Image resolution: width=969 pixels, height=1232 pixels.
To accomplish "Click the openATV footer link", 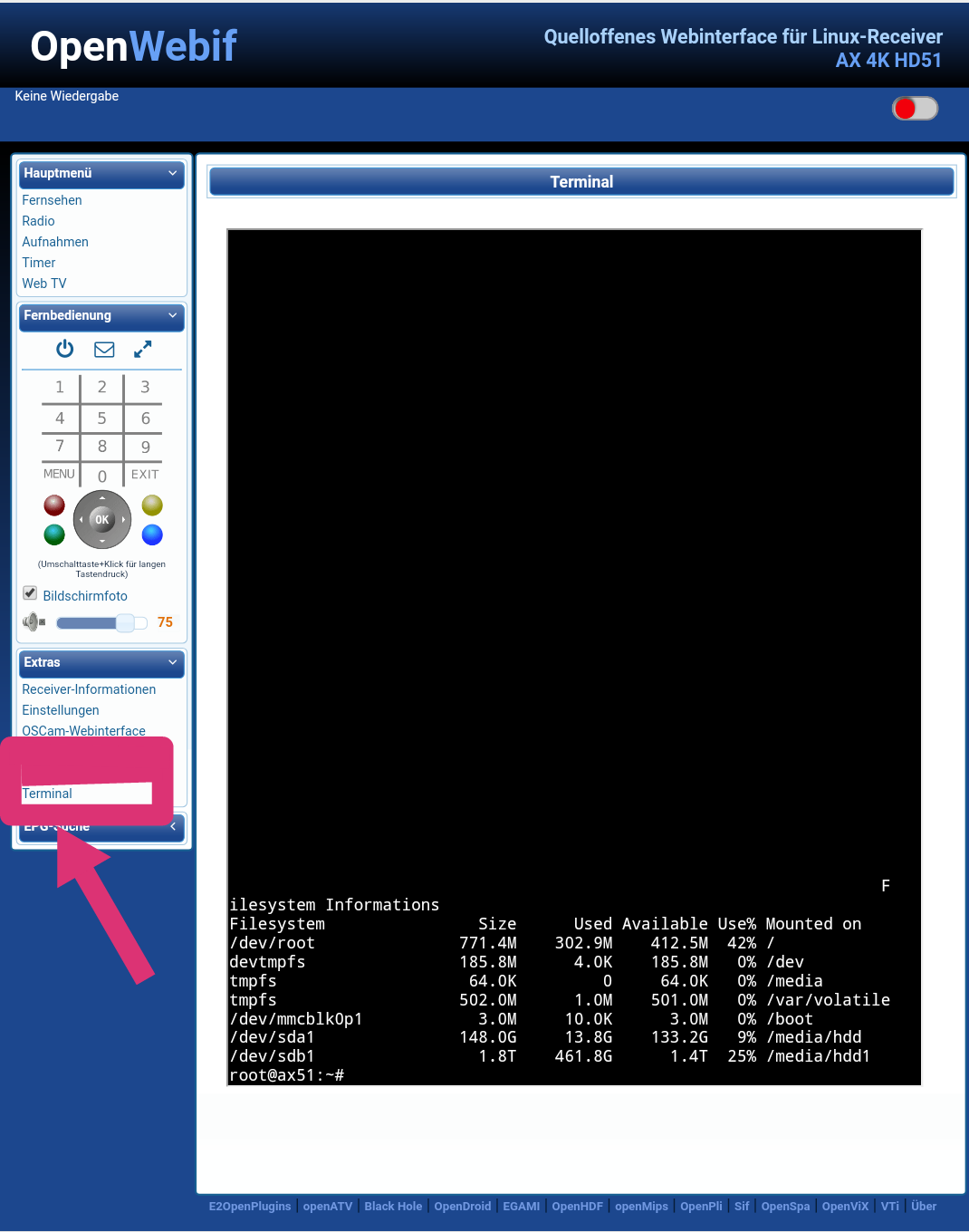I will (x=327, y=1207).
